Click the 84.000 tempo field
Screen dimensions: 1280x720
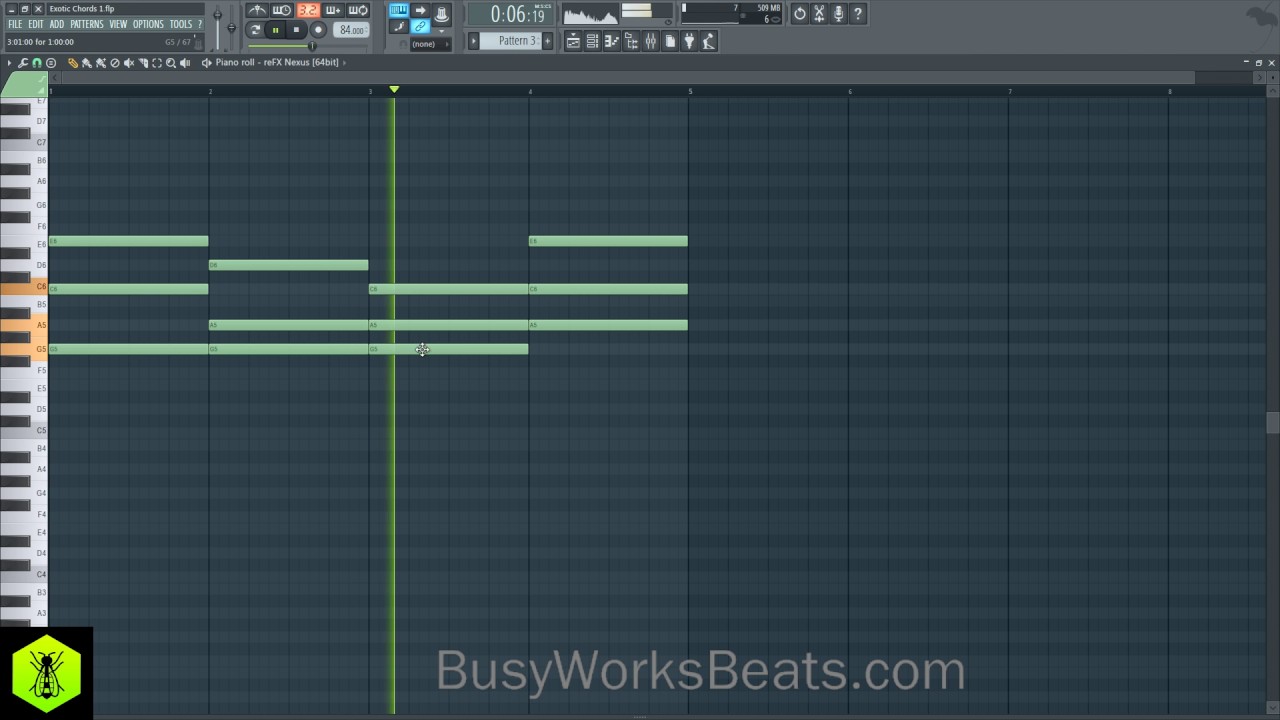pos(351,30)
